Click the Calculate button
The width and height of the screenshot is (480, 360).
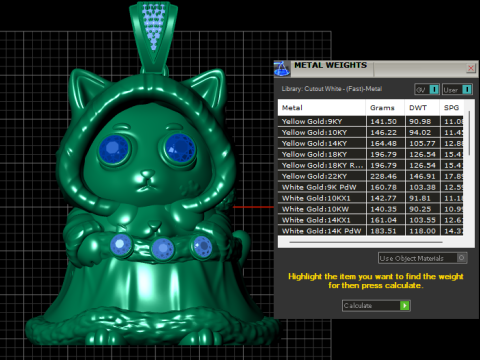tap(376, 306)
